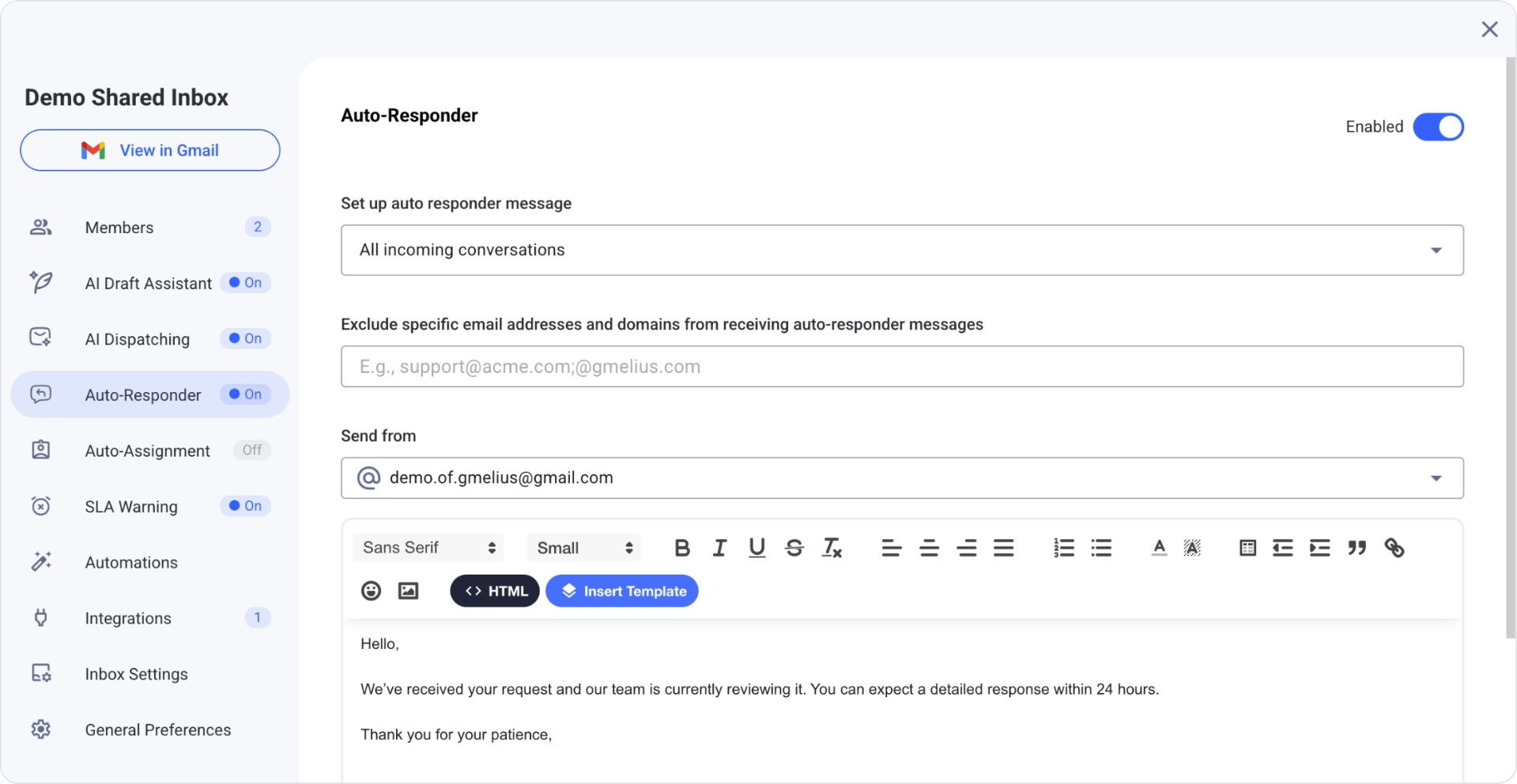The image size is (1517, 784).
Task: Click the AI Dispatching On badge
Action: point(246,338)
